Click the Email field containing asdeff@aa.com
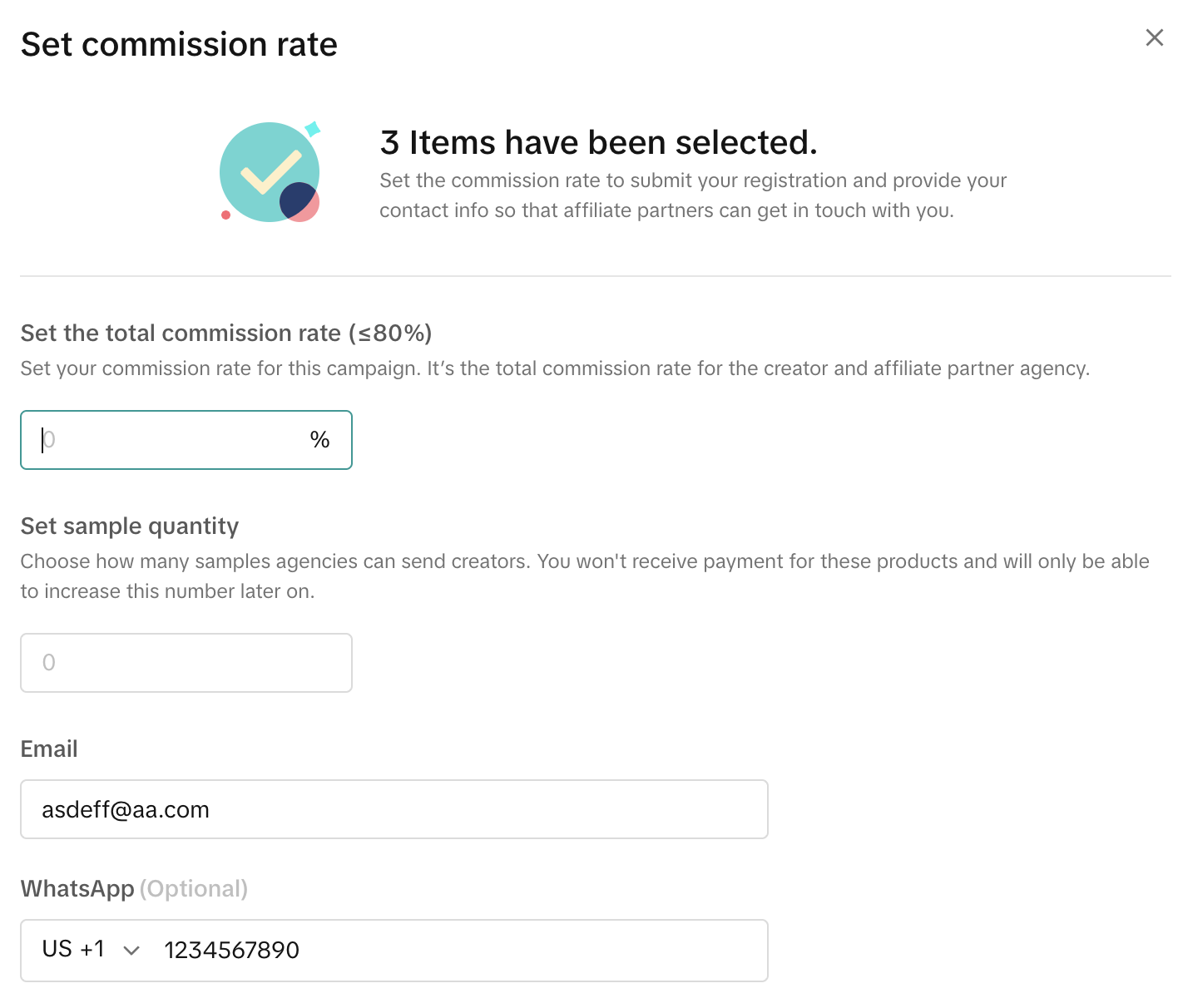The image size is (1178, 1008). pos(394,809)
